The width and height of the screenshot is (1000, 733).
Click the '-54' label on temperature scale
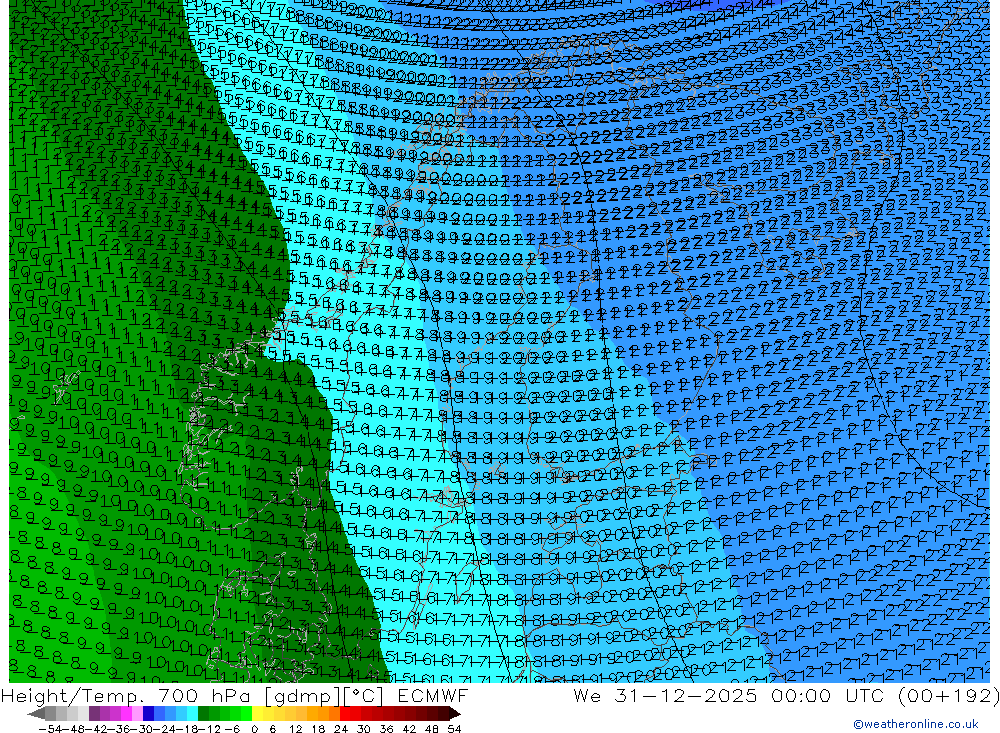(50, 729)
